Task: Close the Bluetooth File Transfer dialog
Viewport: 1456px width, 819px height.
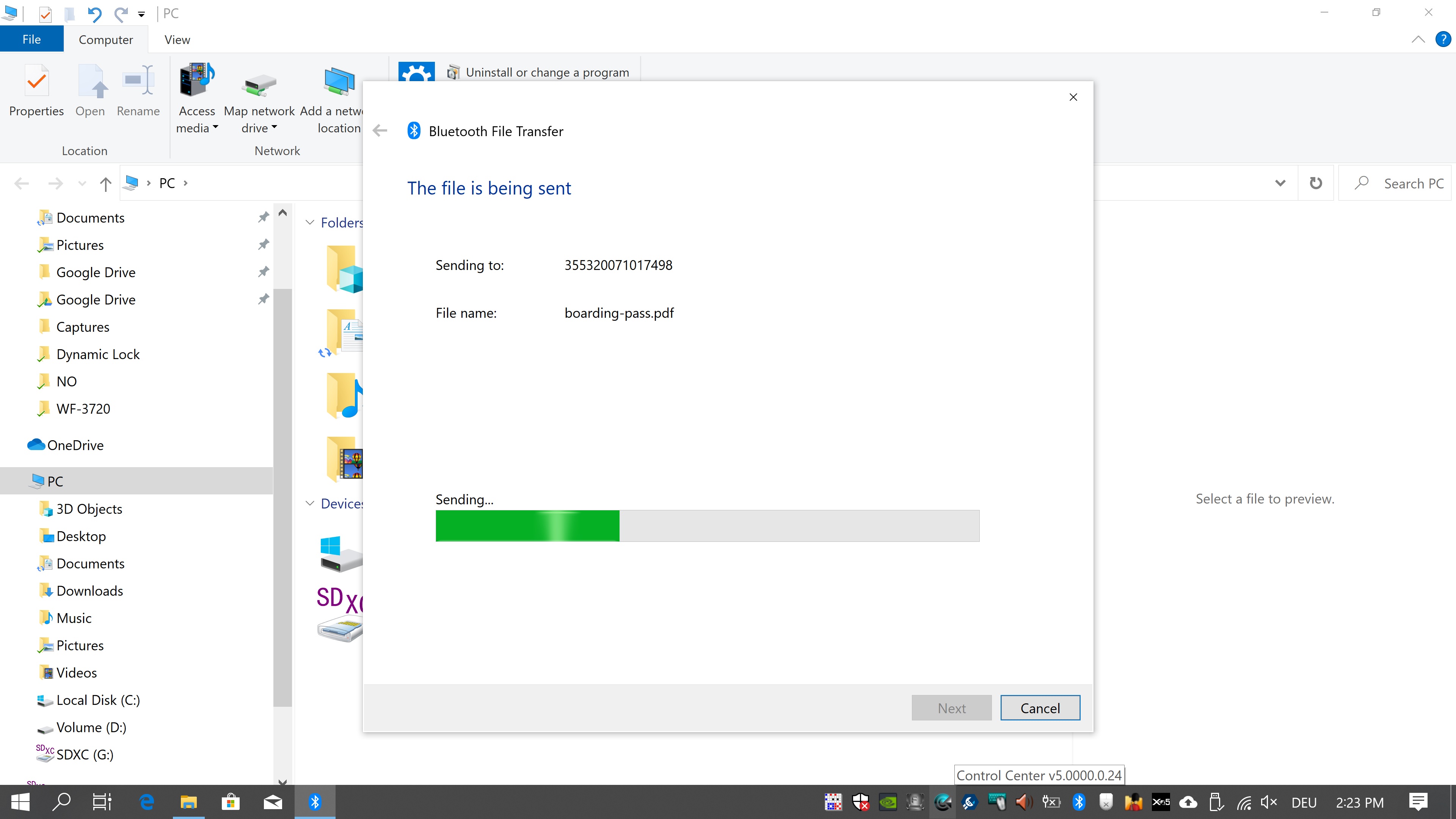Action: pyautogui.click(x=1073, y=97)
